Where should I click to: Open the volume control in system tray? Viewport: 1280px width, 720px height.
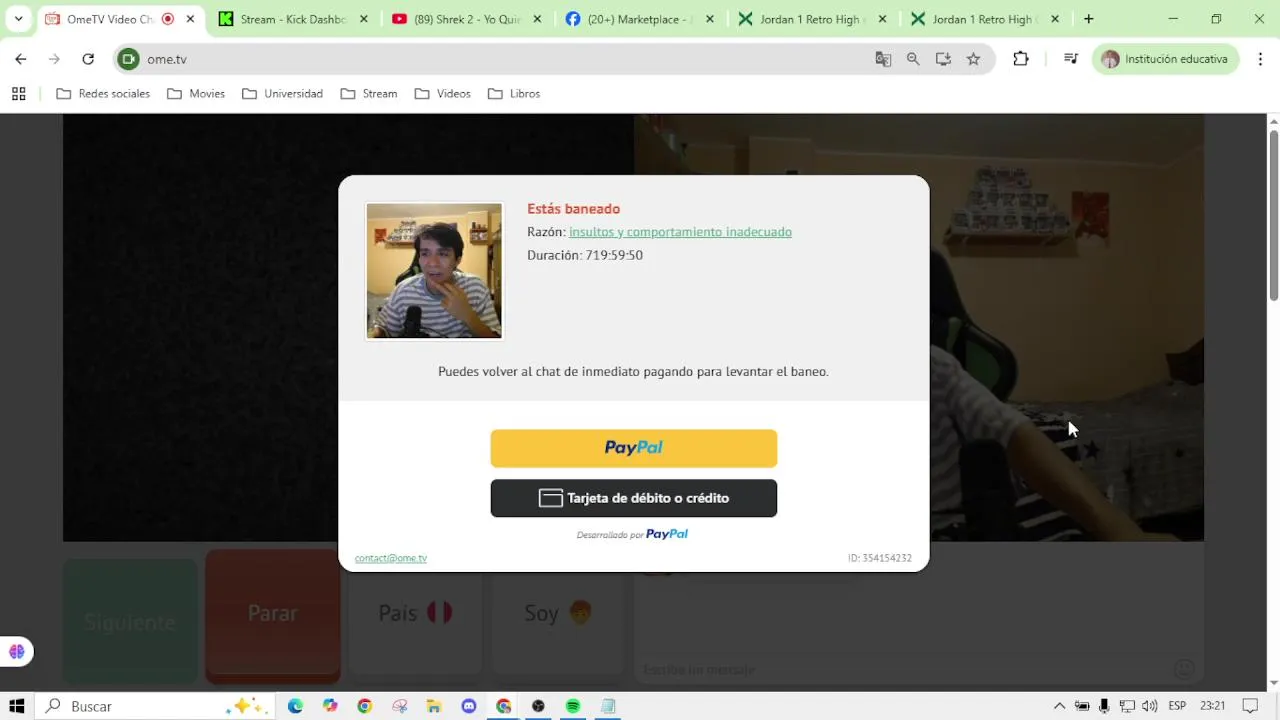(1150, 706)
